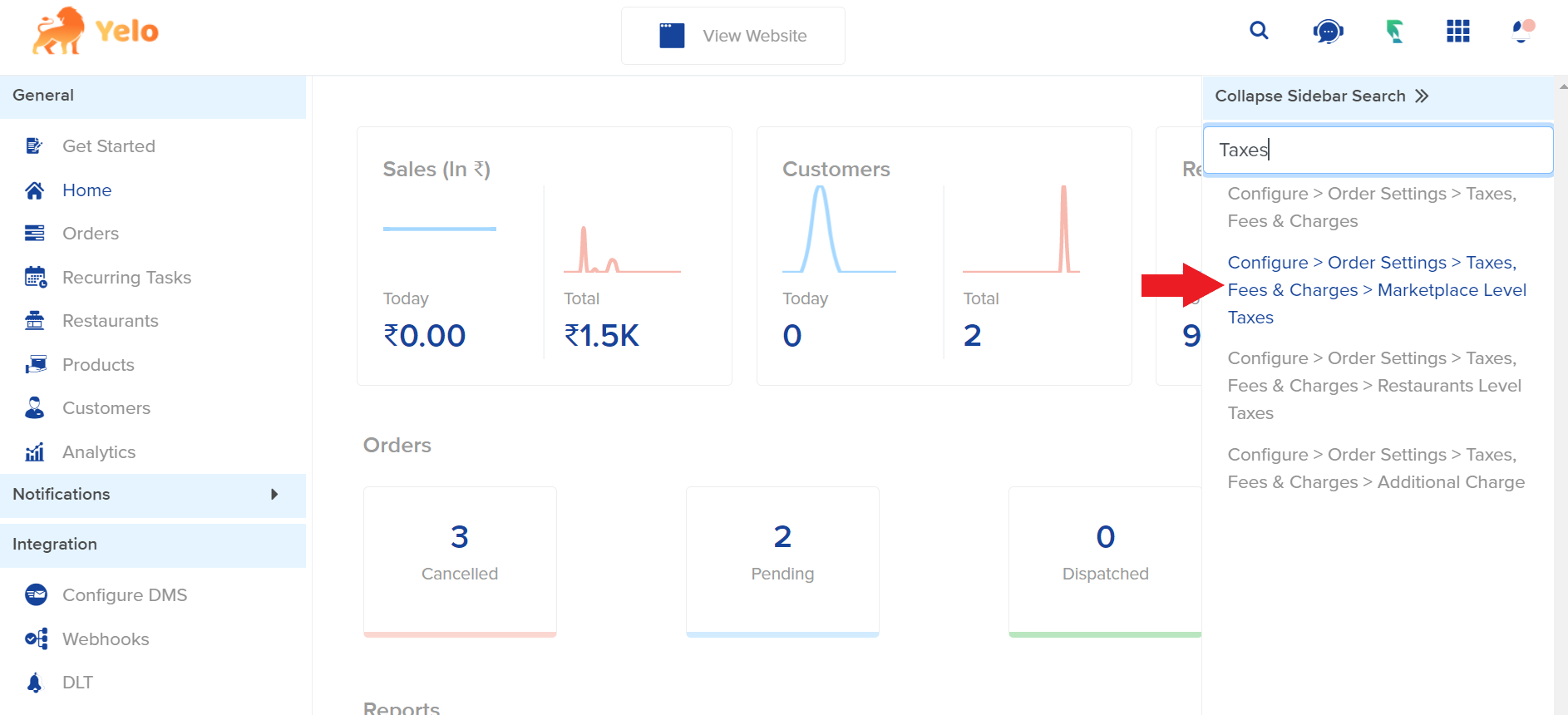
Task: Click the Taxes search input field
Action: point(1378,150)
